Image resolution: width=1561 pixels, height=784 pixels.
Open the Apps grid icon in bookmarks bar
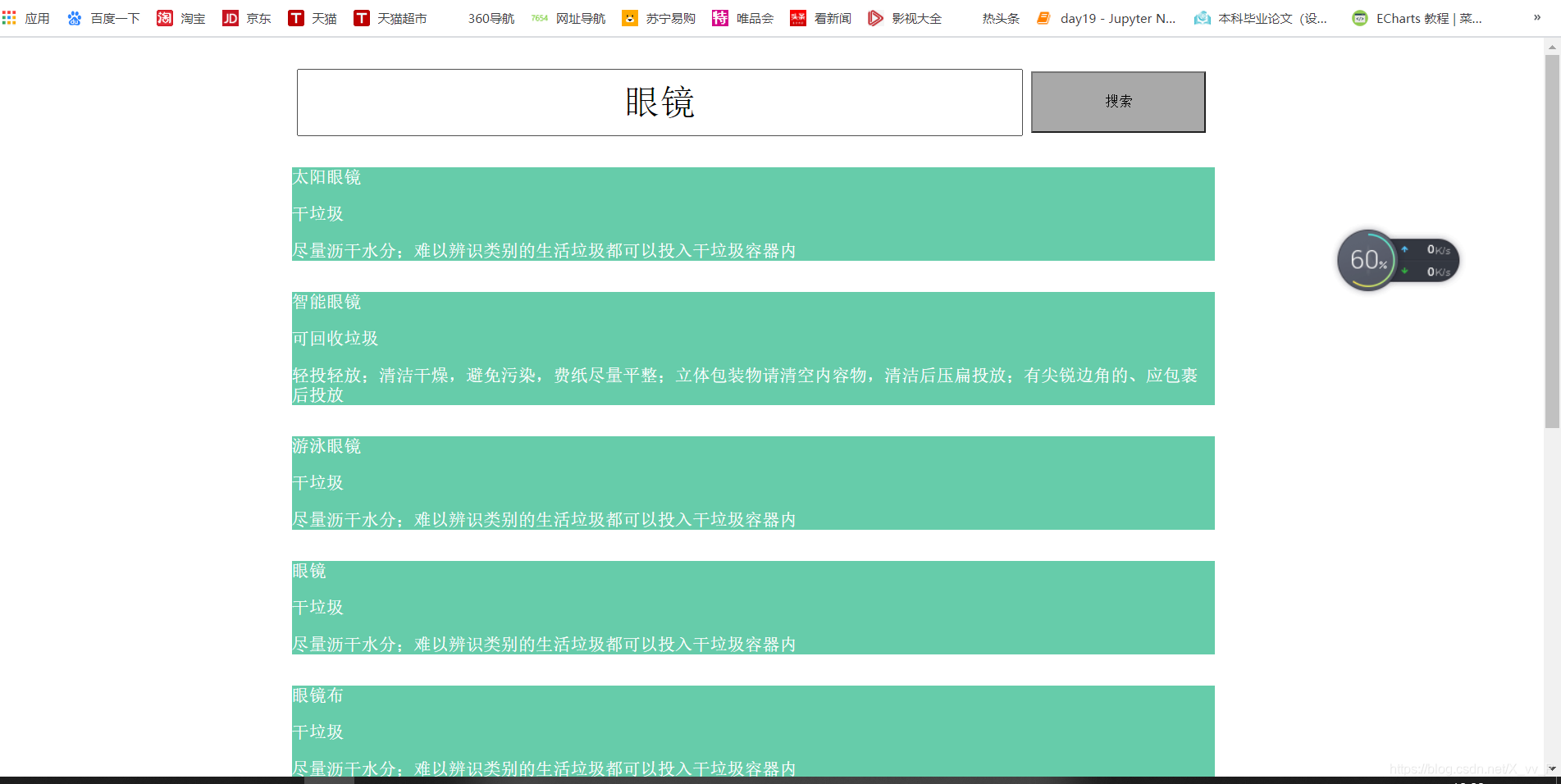9,17
